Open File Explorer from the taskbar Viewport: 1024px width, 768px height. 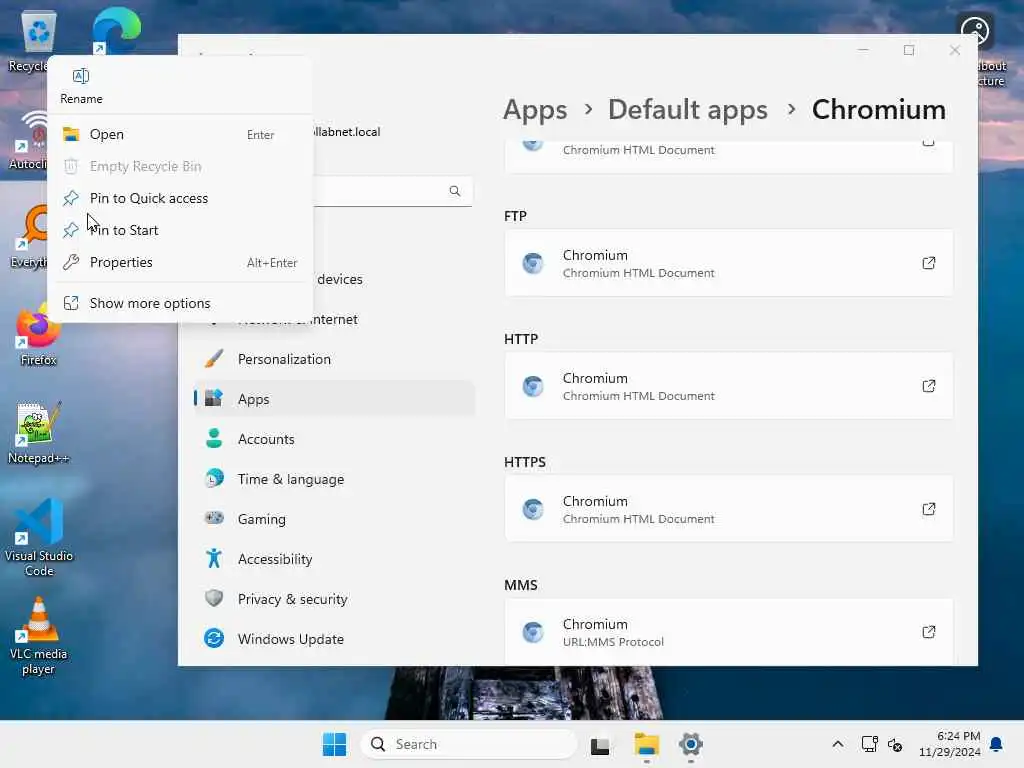(646, 744)
